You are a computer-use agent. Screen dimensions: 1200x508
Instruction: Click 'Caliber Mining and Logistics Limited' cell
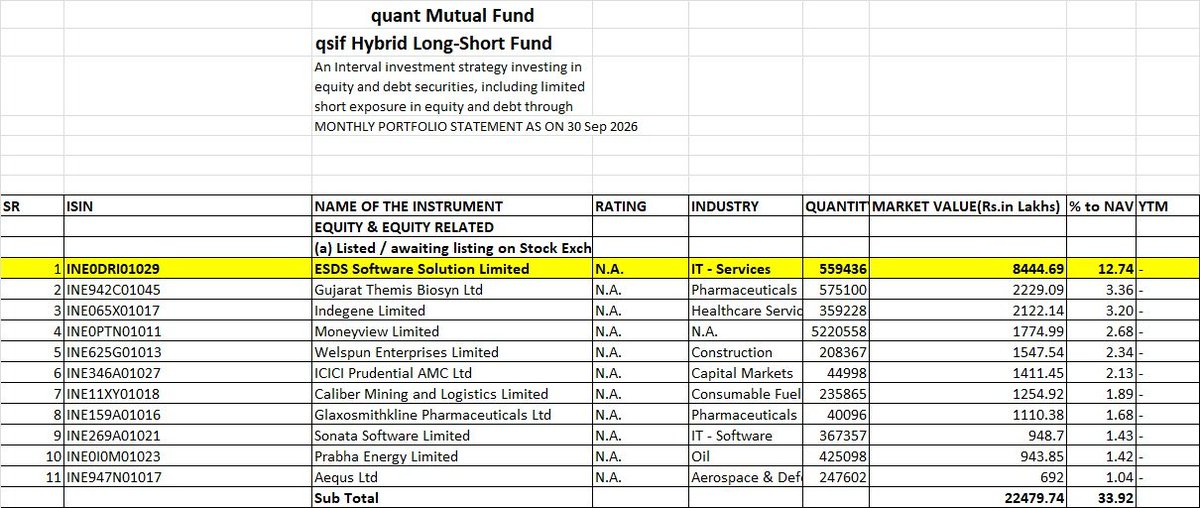(452, 393)
